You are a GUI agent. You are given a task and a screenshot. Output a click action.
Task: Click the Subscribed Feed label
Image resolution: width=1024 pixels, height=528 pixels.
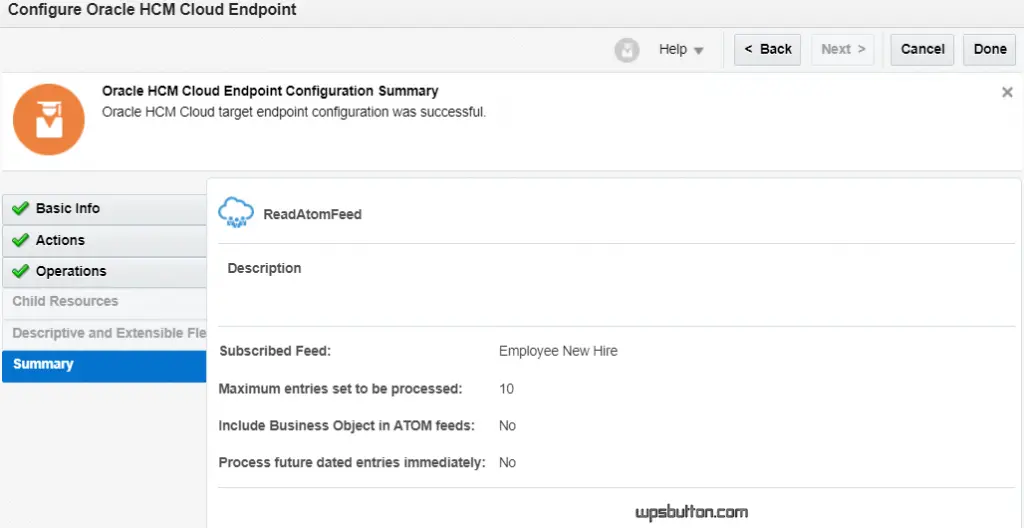(275, 351)
